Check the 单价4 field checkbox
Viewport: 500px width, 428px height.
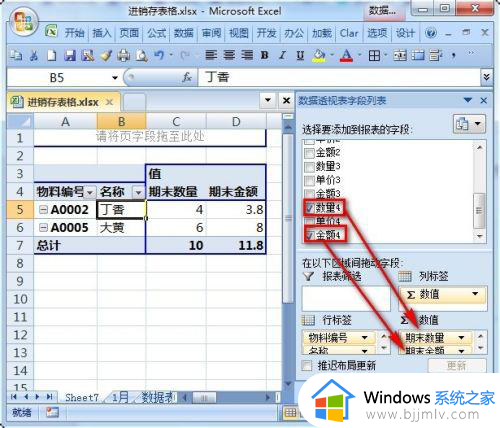coord(310,221)
